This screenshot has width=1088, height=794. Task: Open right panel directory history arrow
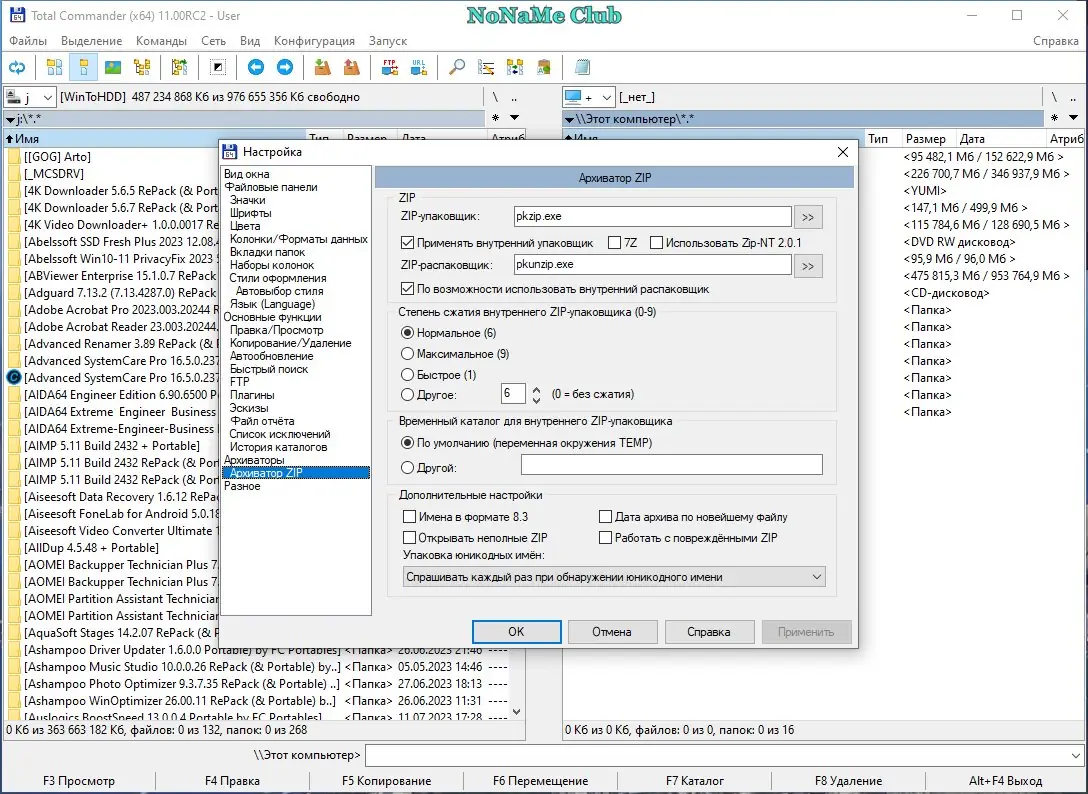pos(1073,118)
